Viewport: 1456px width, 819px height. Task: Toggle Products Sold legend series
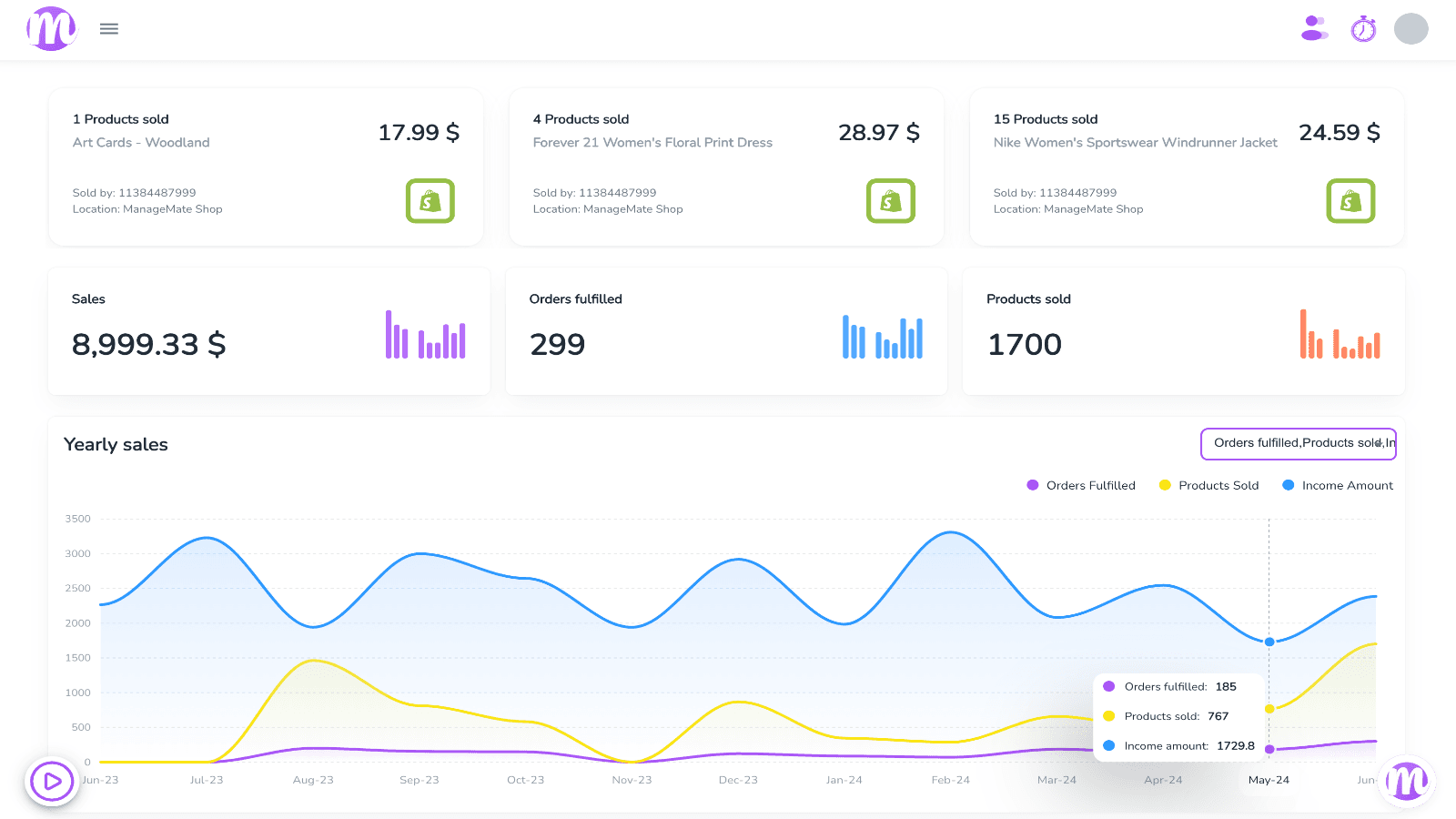point(1209,486)
